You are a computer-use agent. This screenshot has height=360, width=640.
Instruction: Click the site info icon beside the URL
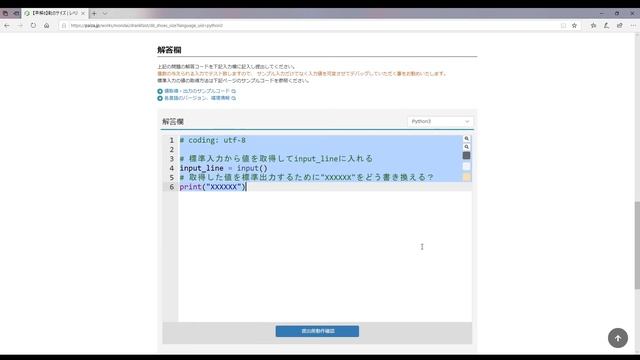(64, 25)
